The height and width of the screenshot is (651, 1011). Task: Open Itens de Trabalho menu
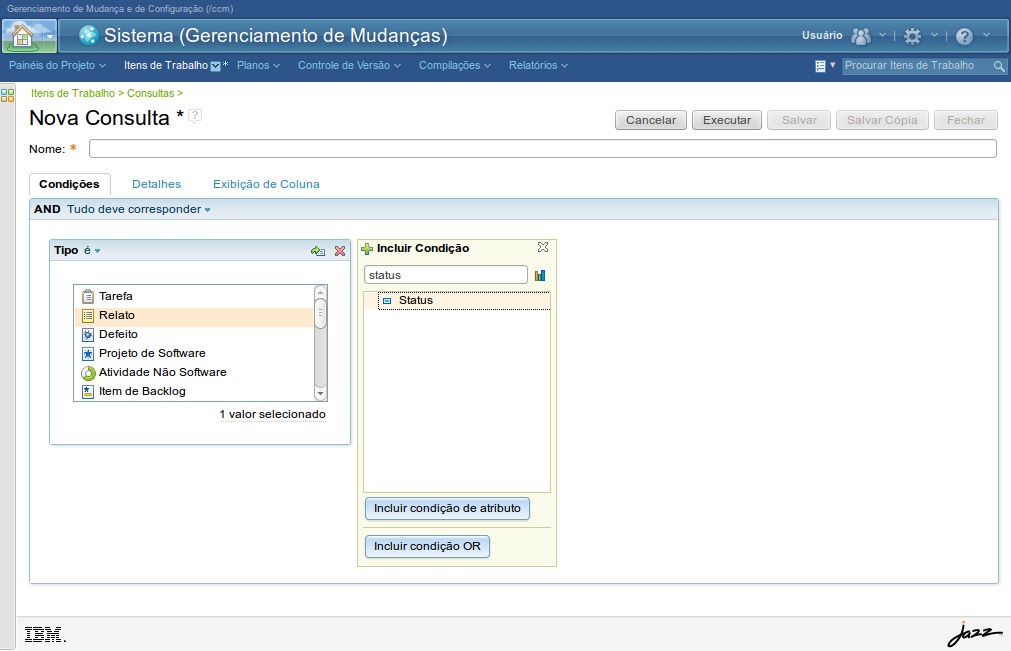point(172,65)
